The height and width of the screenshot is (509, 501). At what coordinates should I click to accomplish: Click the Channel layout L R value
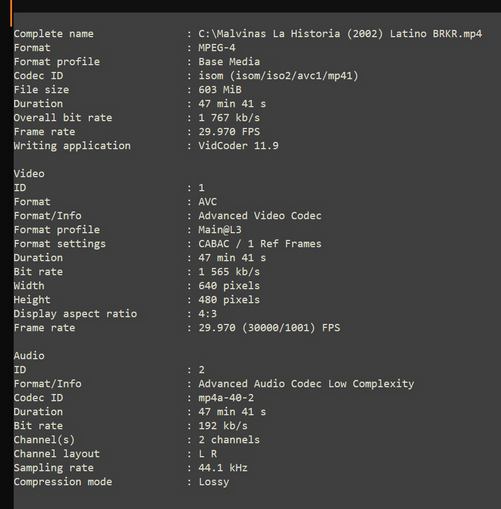coord(208,454)
